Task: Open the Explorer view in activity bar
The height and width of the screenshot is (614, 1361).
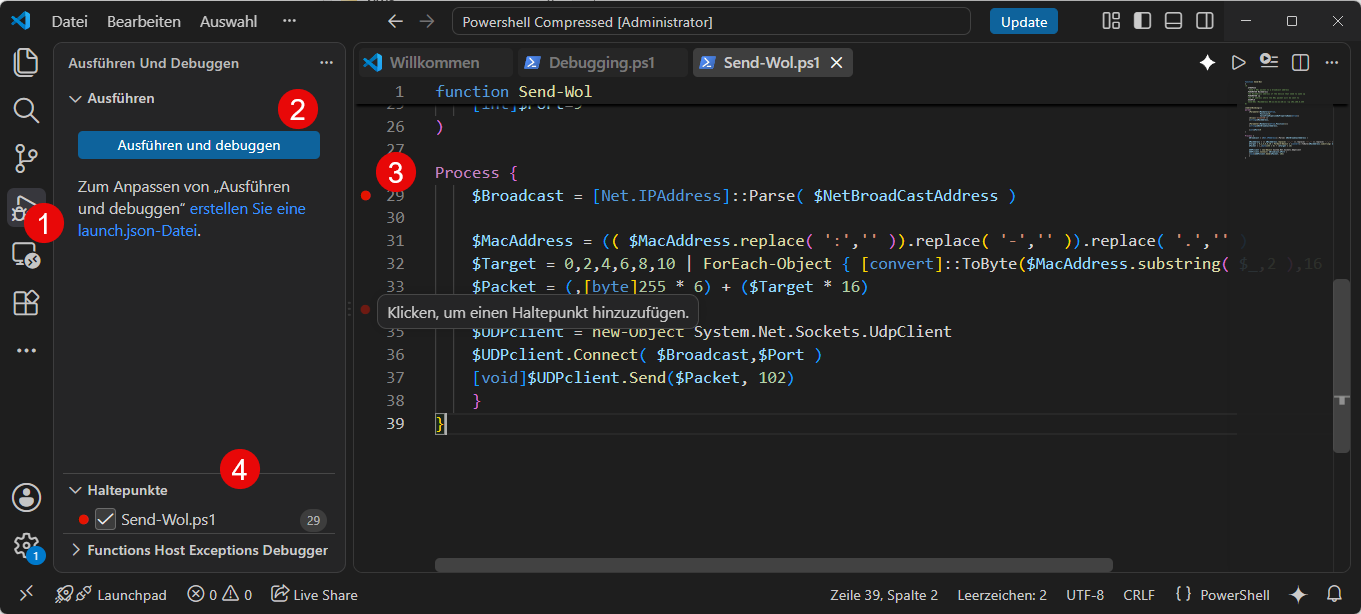Action: click(26, 63)
